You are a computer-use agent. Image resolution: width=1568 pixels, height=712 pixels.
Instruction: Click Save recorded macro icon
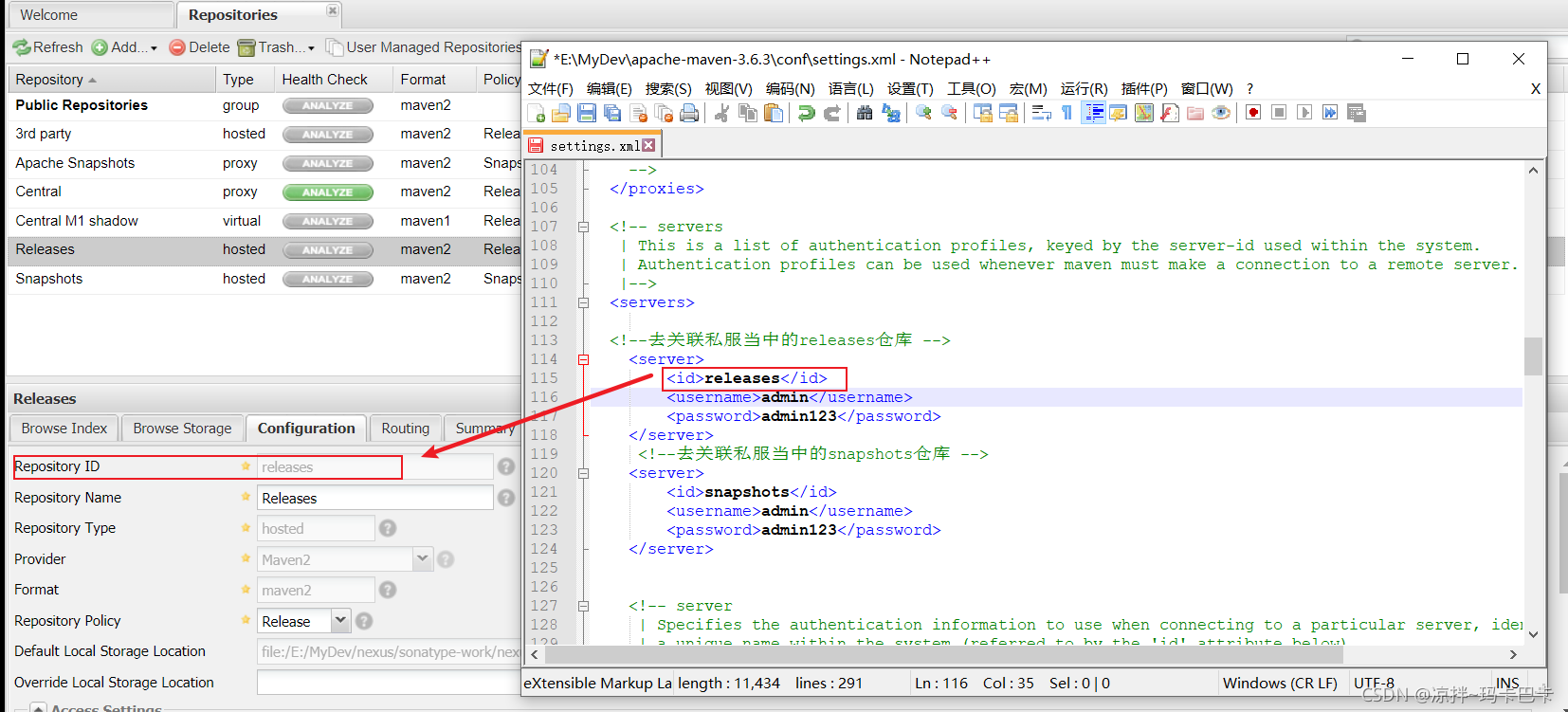pyautogui.click(x=1357, y=113)
